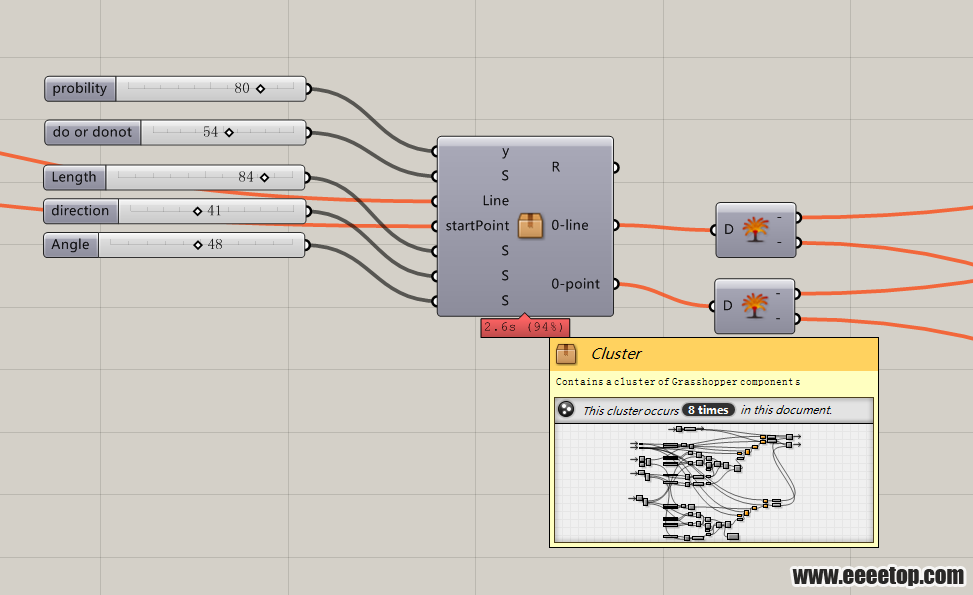Screen dimensions: 973x595
Task: Click the cluster occurrence globe icon
Action: click(x=566, y=409)
